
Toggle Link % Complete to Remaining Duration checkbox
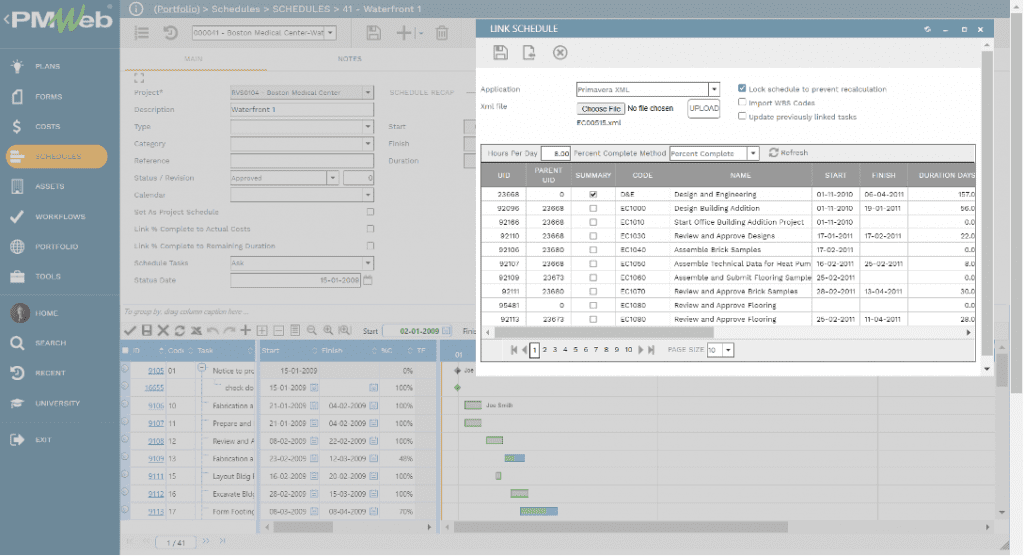click(370, 246)
